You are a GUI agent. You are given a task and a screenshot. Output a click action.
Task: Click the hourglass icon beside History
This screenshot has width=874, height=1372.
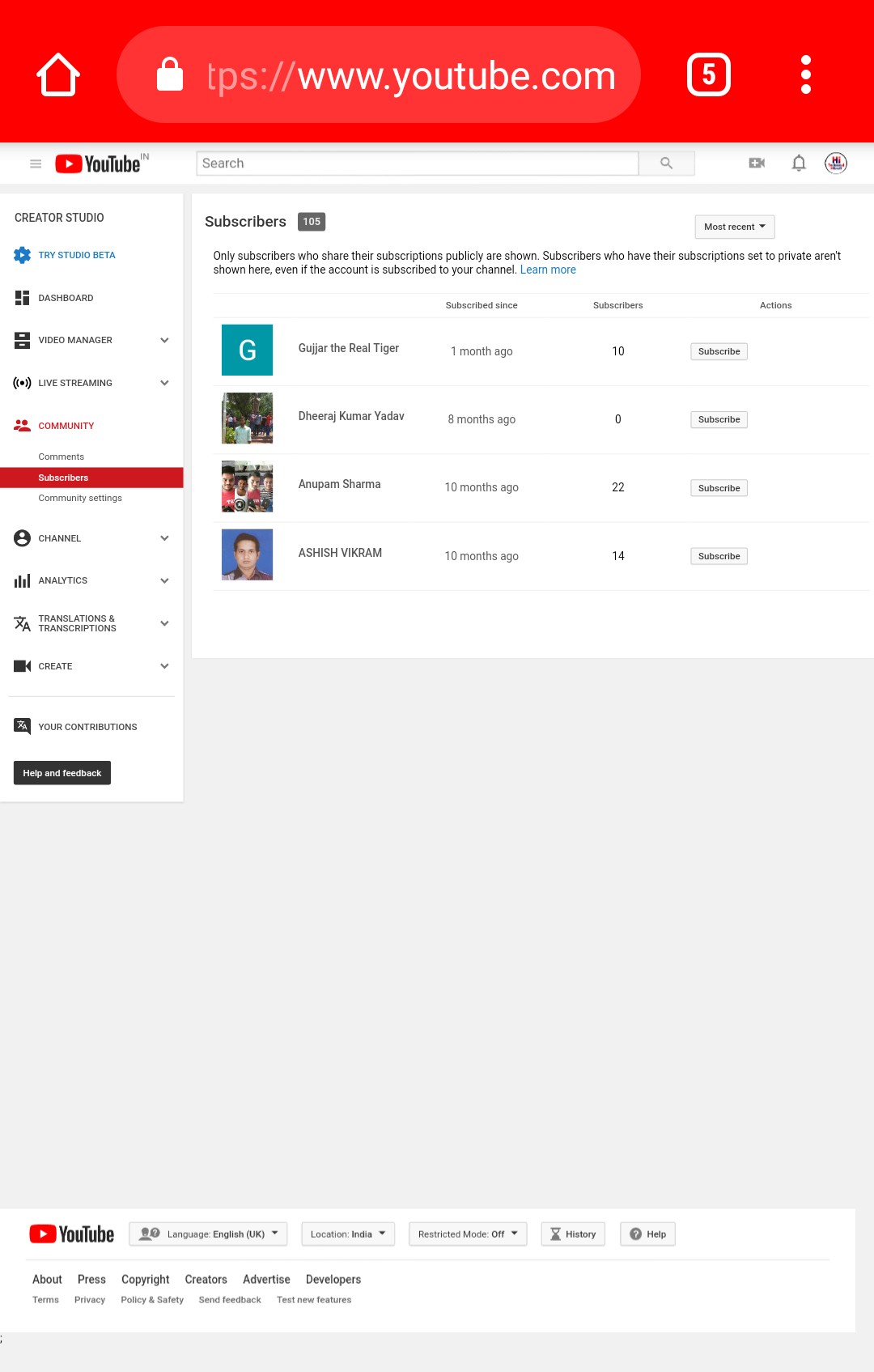[555, 1234]
